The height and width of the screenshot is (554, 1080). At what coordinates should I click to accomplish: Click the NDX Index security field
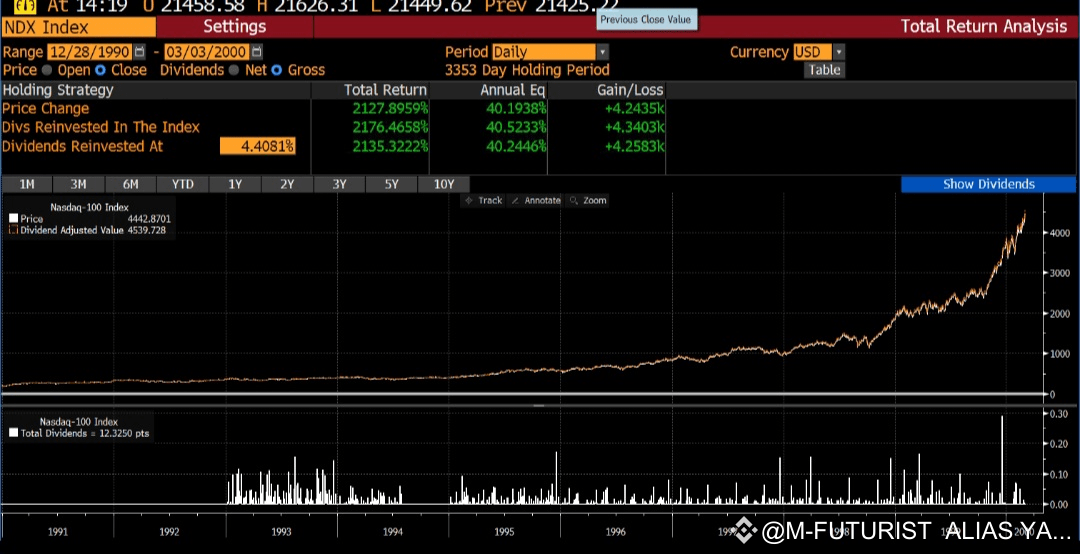[x=79, y=27]
